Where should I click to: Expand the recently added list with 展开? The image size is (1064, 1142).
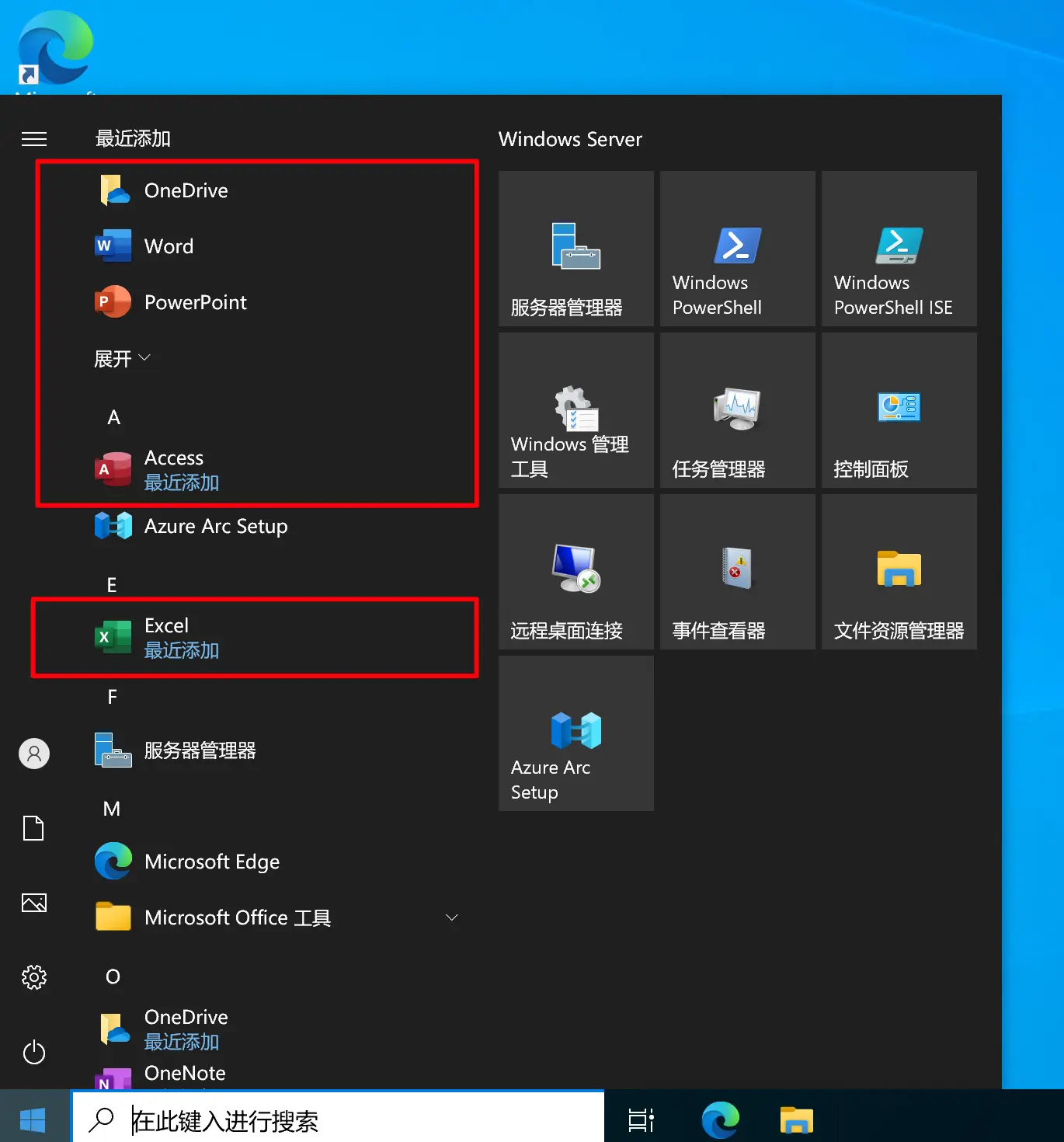tap(122, 358)
